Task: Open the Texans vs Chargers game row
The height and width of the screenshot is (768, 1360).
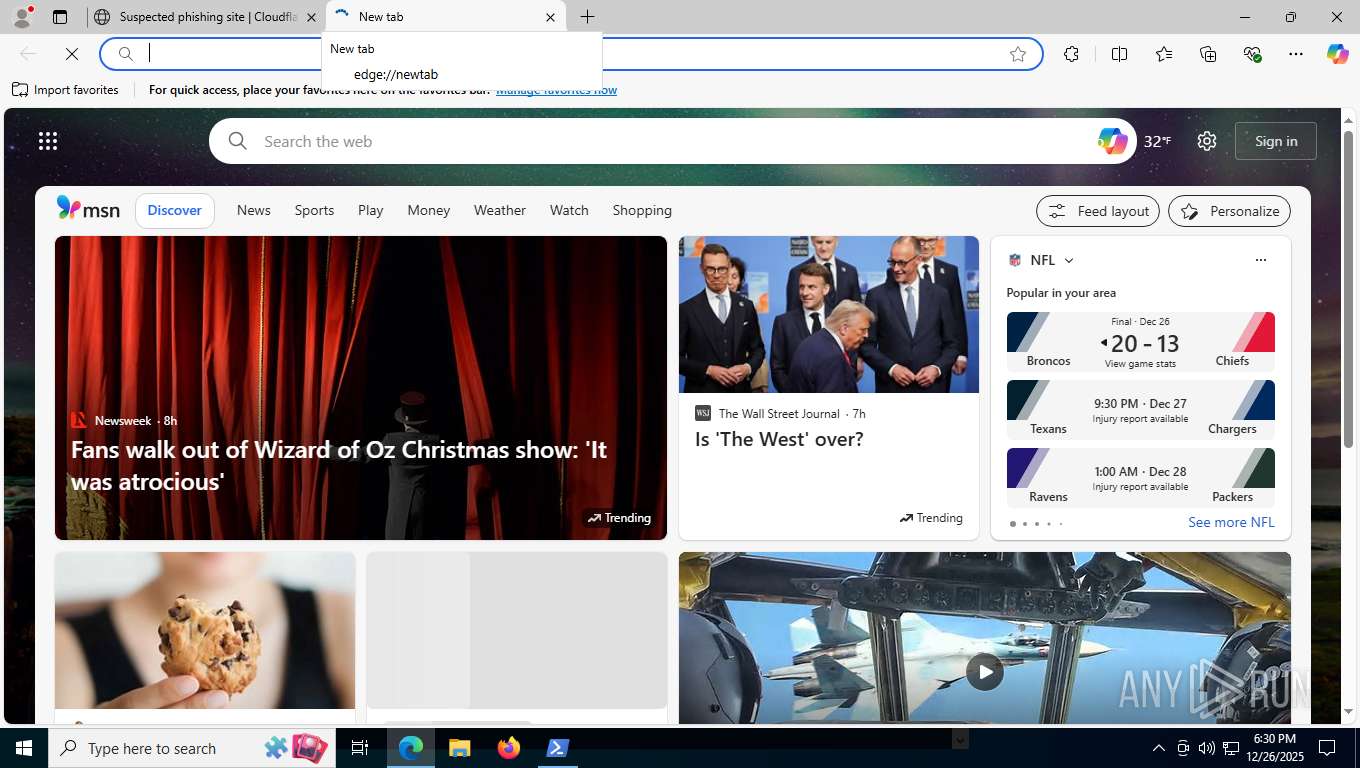Action: tap(1141, 410)
